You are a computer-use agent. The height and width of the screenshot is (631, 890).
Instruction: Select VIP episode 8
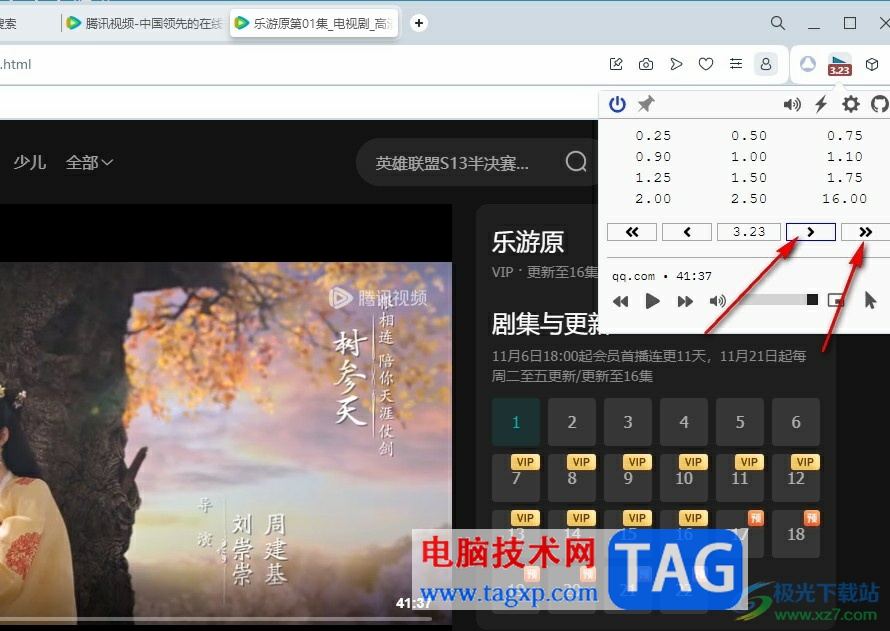572,478
